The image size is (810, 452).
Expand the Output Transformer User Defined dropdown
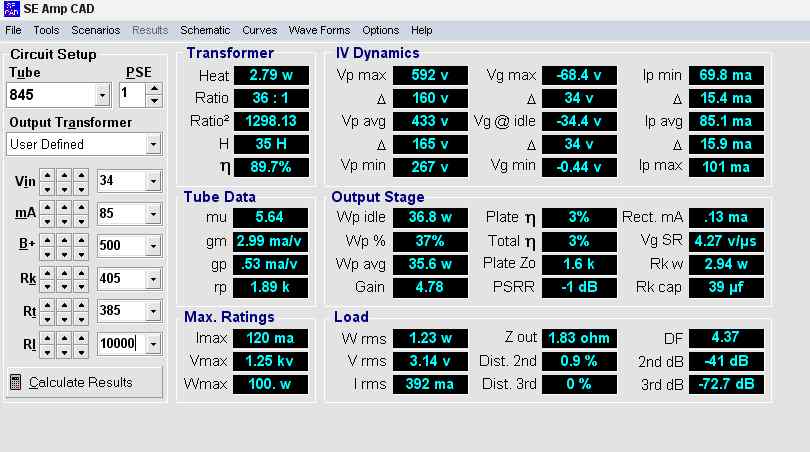[153, 145]
